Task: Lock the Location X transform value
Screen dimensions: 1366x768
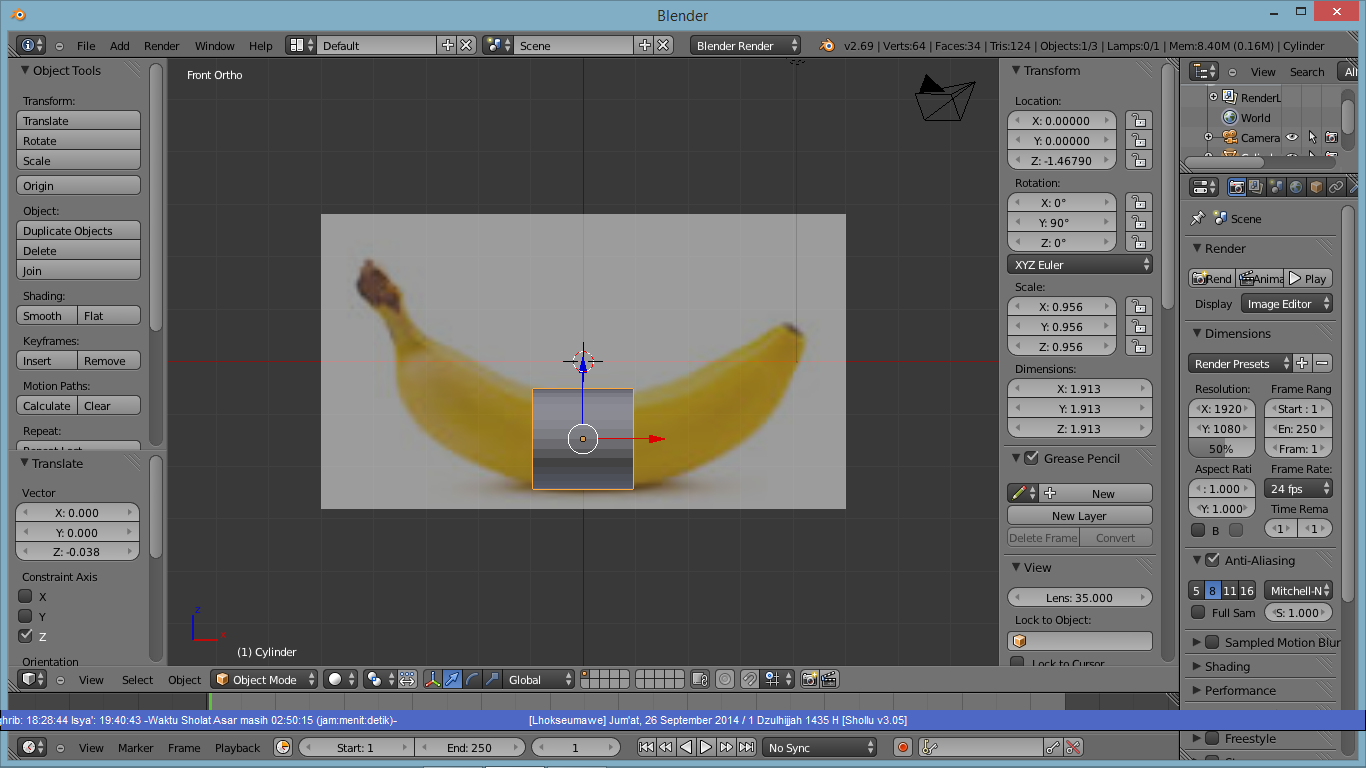Action: tap(1138, 120)
